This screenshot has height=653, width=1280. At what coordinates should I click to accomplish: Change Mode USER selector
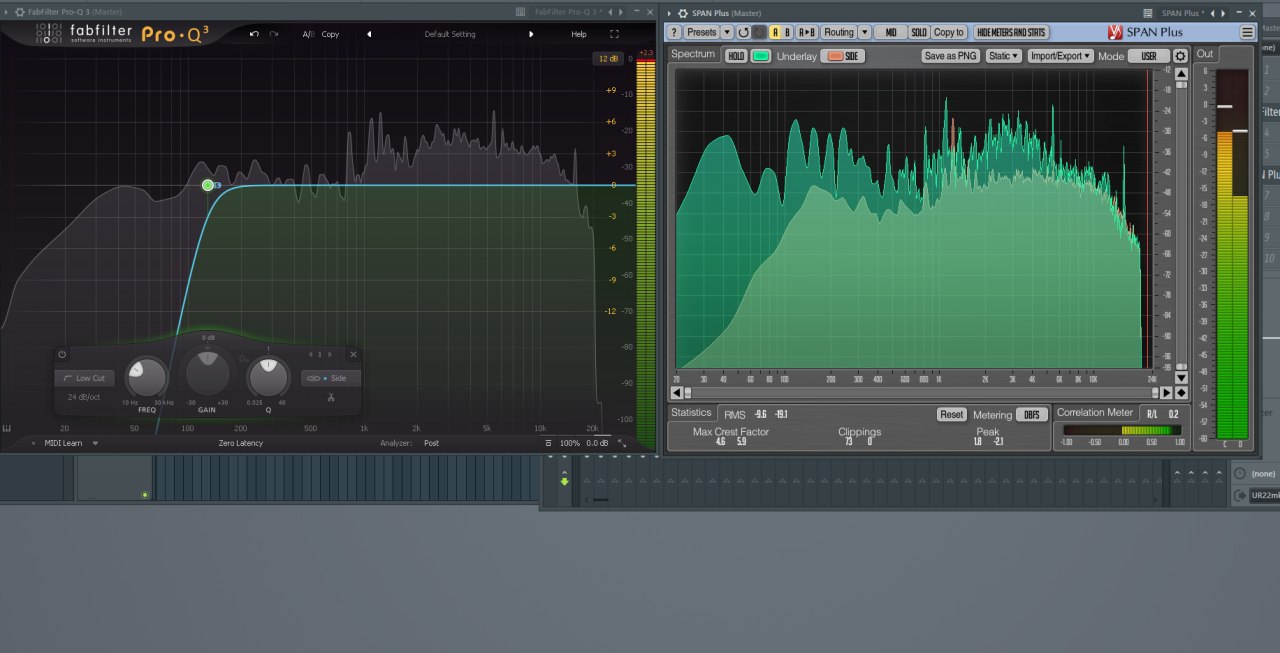[1149, 56]
